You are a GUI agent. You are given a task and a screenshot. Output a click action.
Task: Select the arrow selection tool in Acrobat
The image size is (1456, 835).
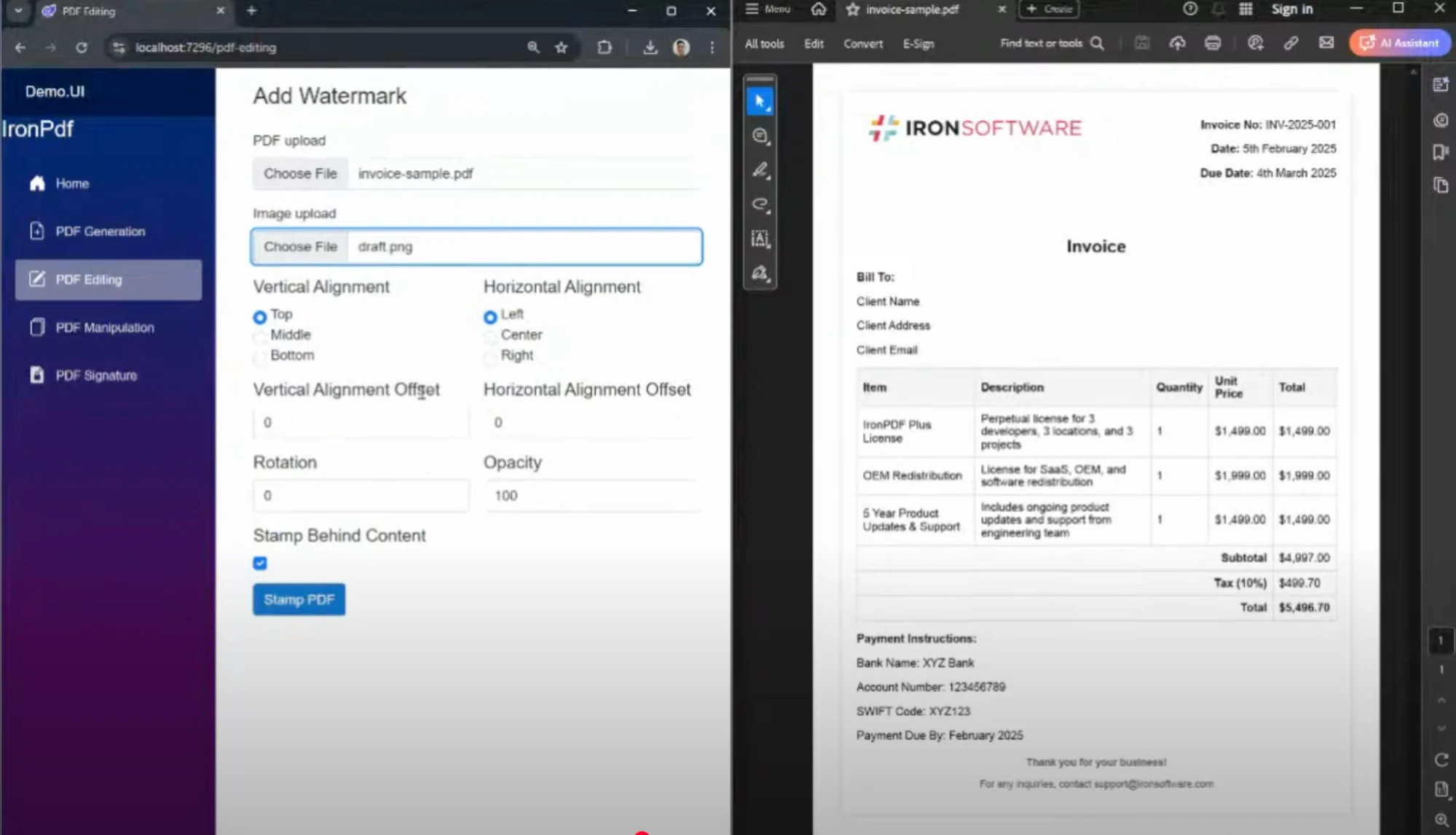(760, 101)
